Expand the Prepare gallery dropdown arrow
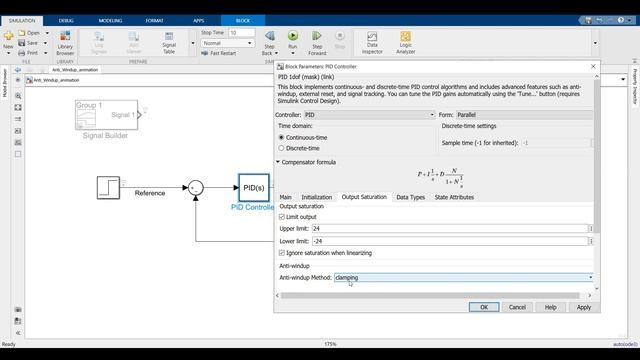Viewport: 640px width, 360px height. tap(193, 43)
